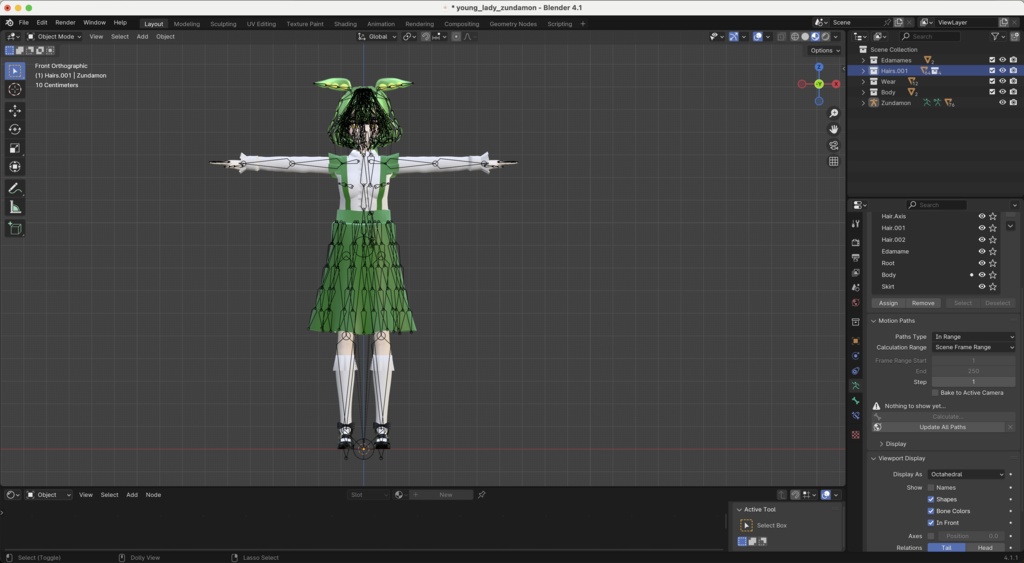Switch to the Shading workspace tab
1024x563 pixels.
click(x=345, y=24)
